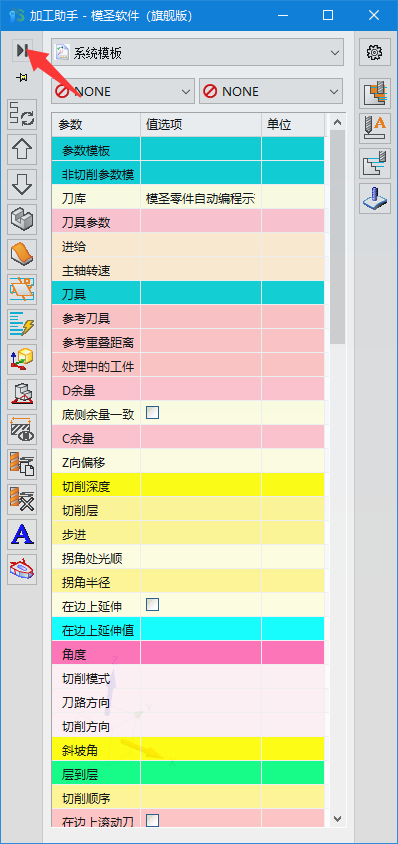Select the 非切削参数模 row

[188, 173]
